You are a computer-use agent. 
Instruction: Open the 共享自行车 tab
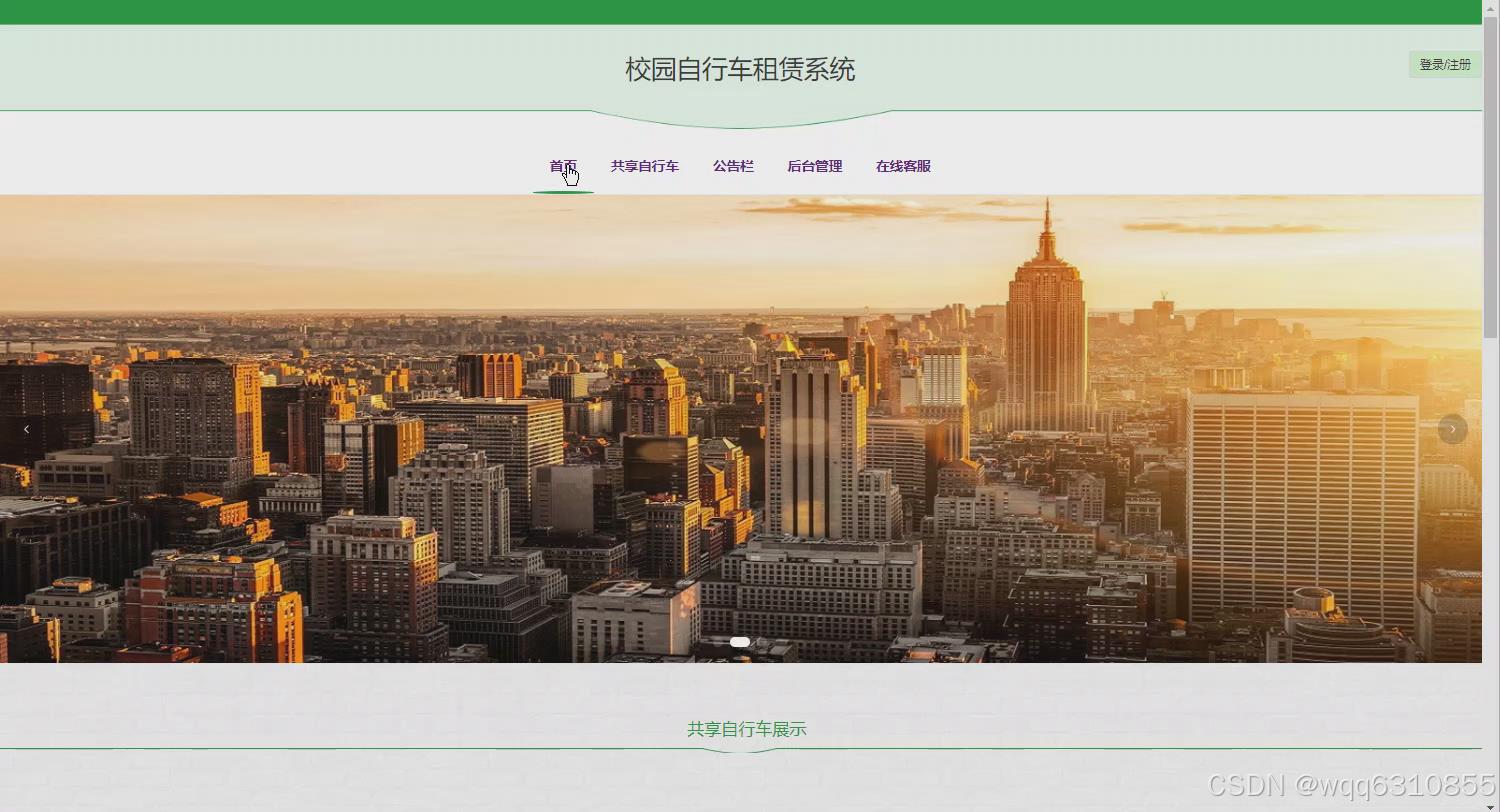tap(644, 166)
